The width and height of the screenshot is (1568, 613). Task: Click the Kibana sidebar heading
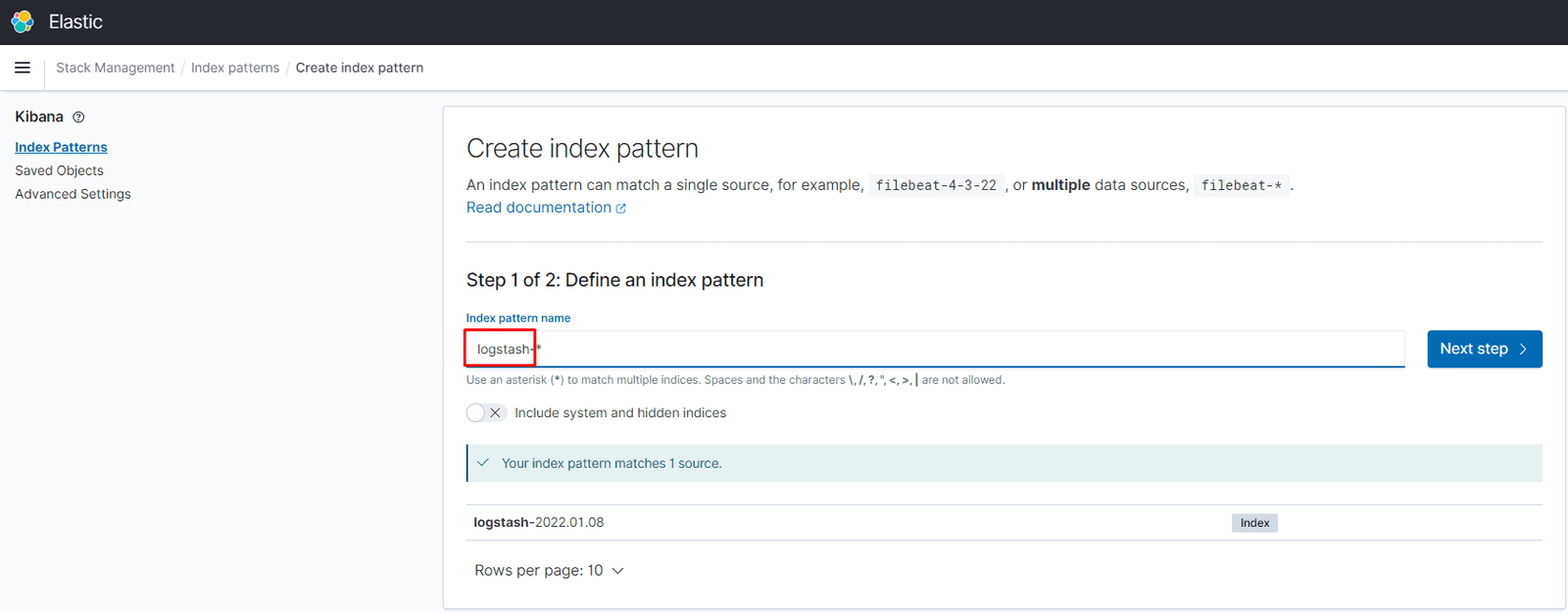point(39,117)
